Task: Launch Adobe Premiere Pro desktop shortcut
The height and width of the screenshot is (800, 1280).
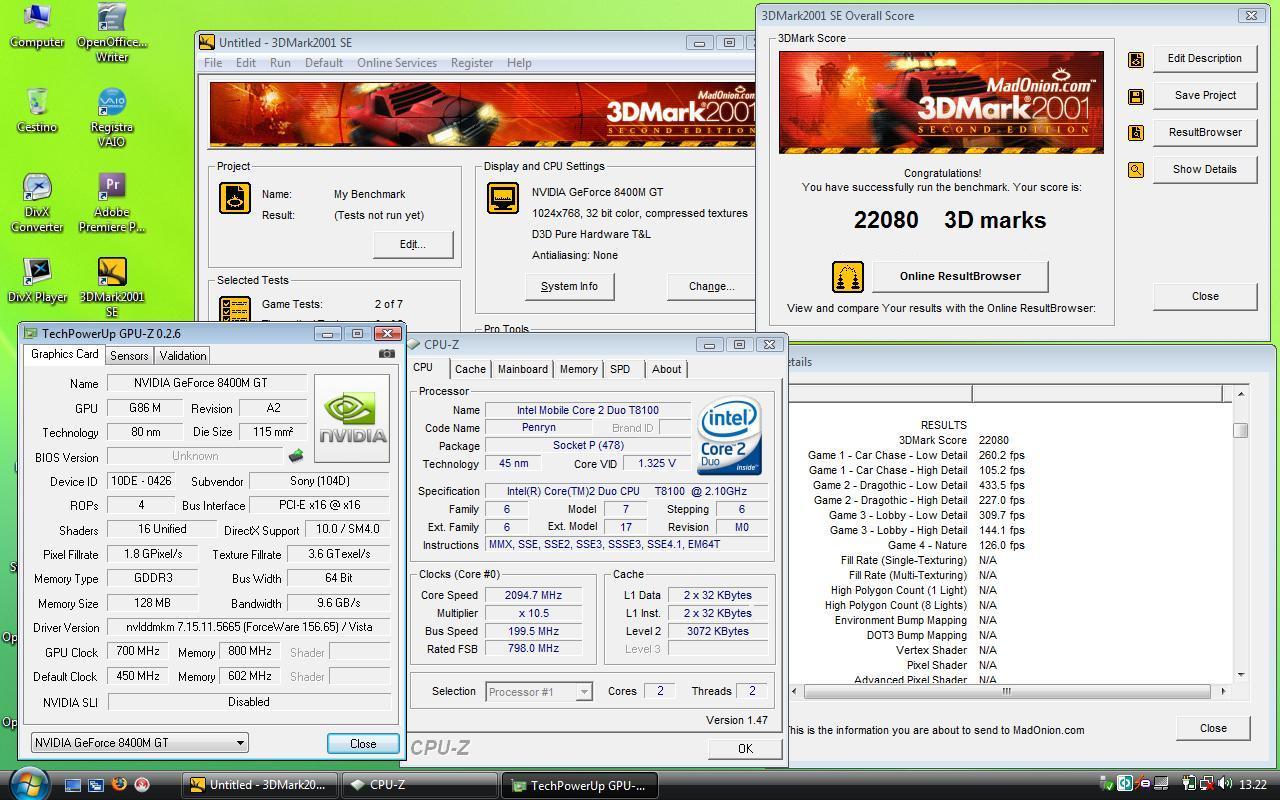Action: pyautogui.click(x=111, y=203)
